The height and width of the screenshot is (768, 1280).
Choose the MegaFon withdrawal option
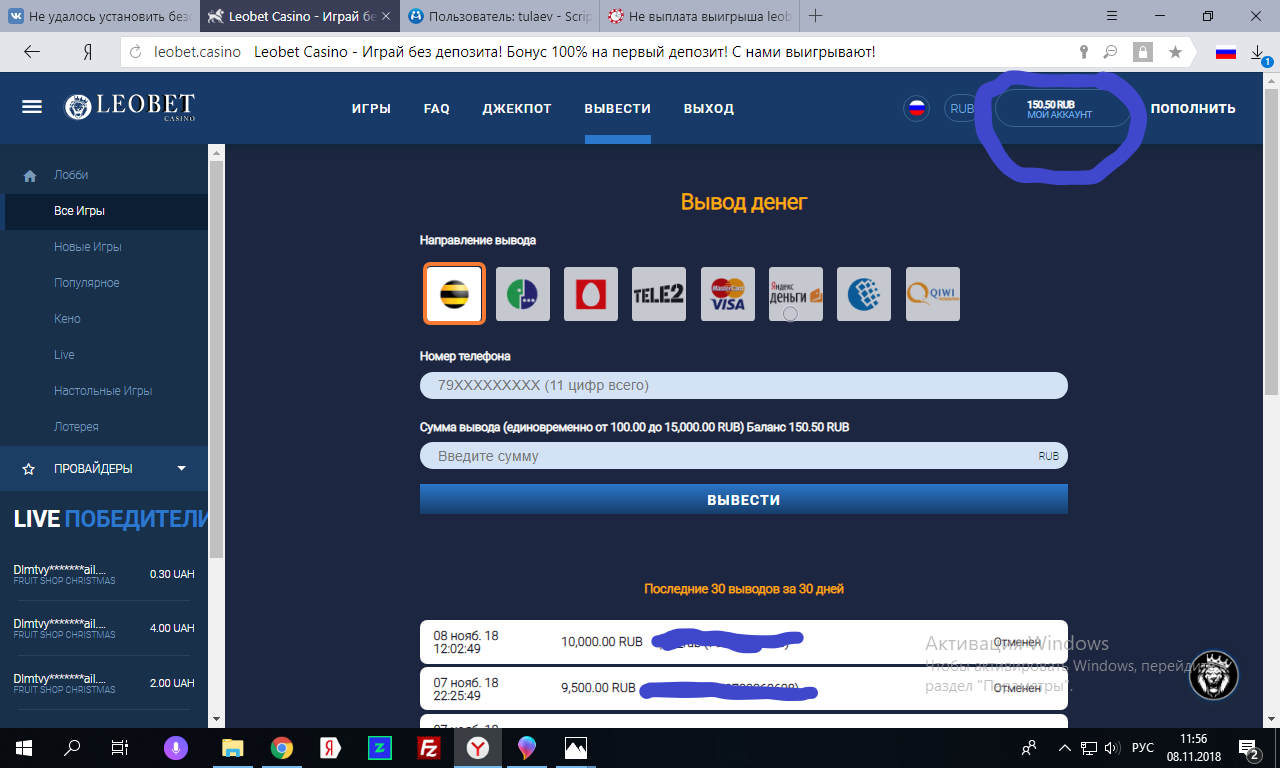tap(523, 294)
